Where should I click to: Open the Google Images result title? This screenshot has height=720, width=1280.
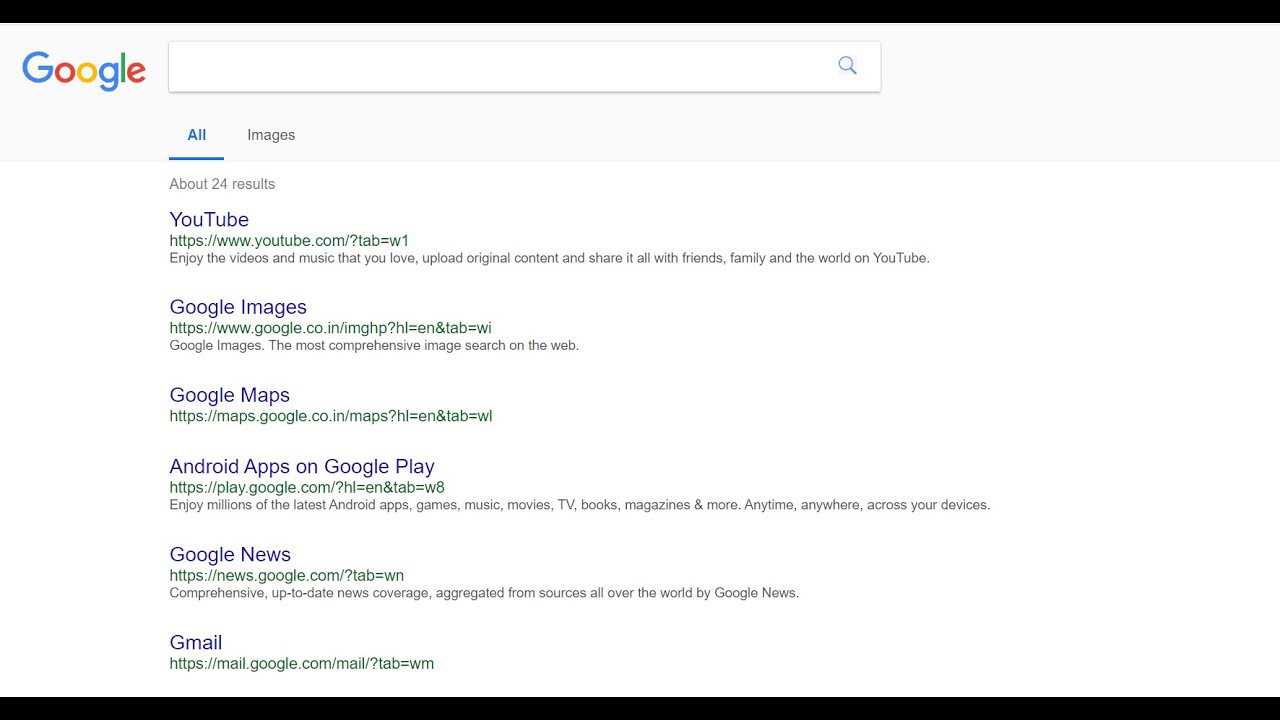238,307
